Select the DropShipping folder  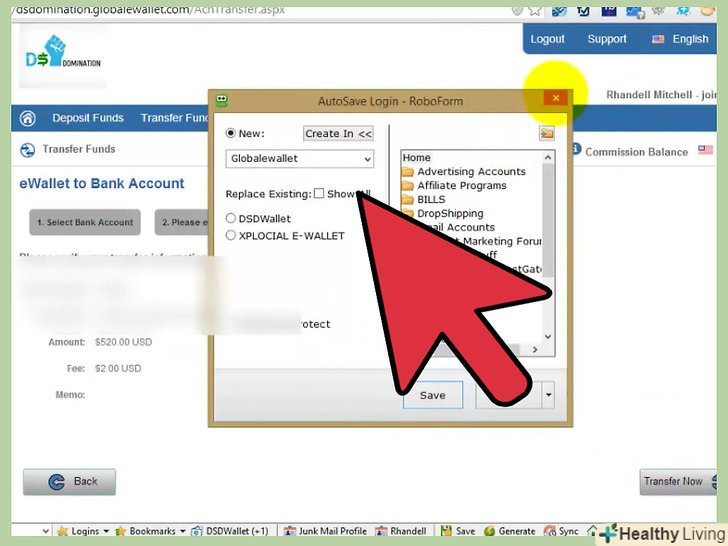pyautogui.click(x=450, y=214)
